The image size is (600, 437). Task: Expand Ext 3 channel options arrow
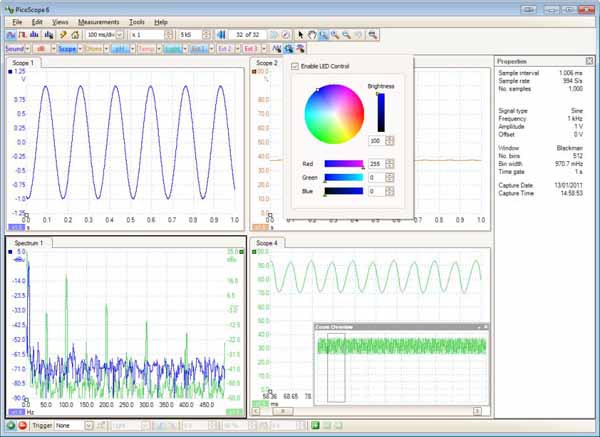coord(263,49)
